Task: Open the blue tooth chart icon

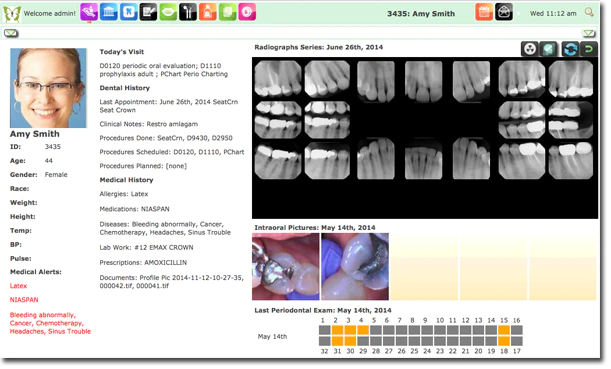Action: pyautogui.click(x=129, y=12)
